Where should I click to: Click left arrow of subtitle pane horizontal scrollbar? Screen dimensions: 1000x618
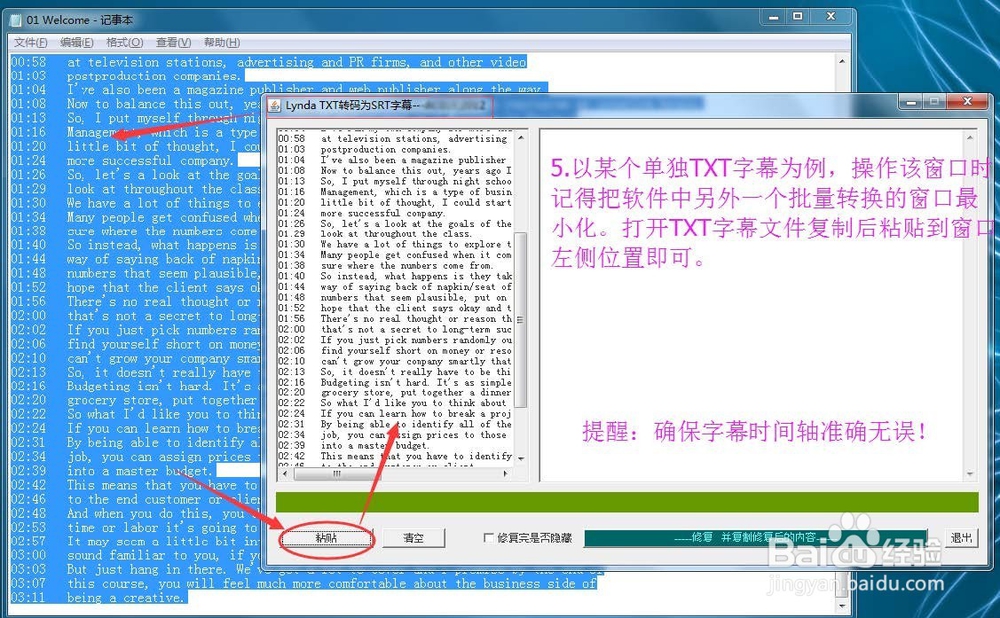[284, 473]
